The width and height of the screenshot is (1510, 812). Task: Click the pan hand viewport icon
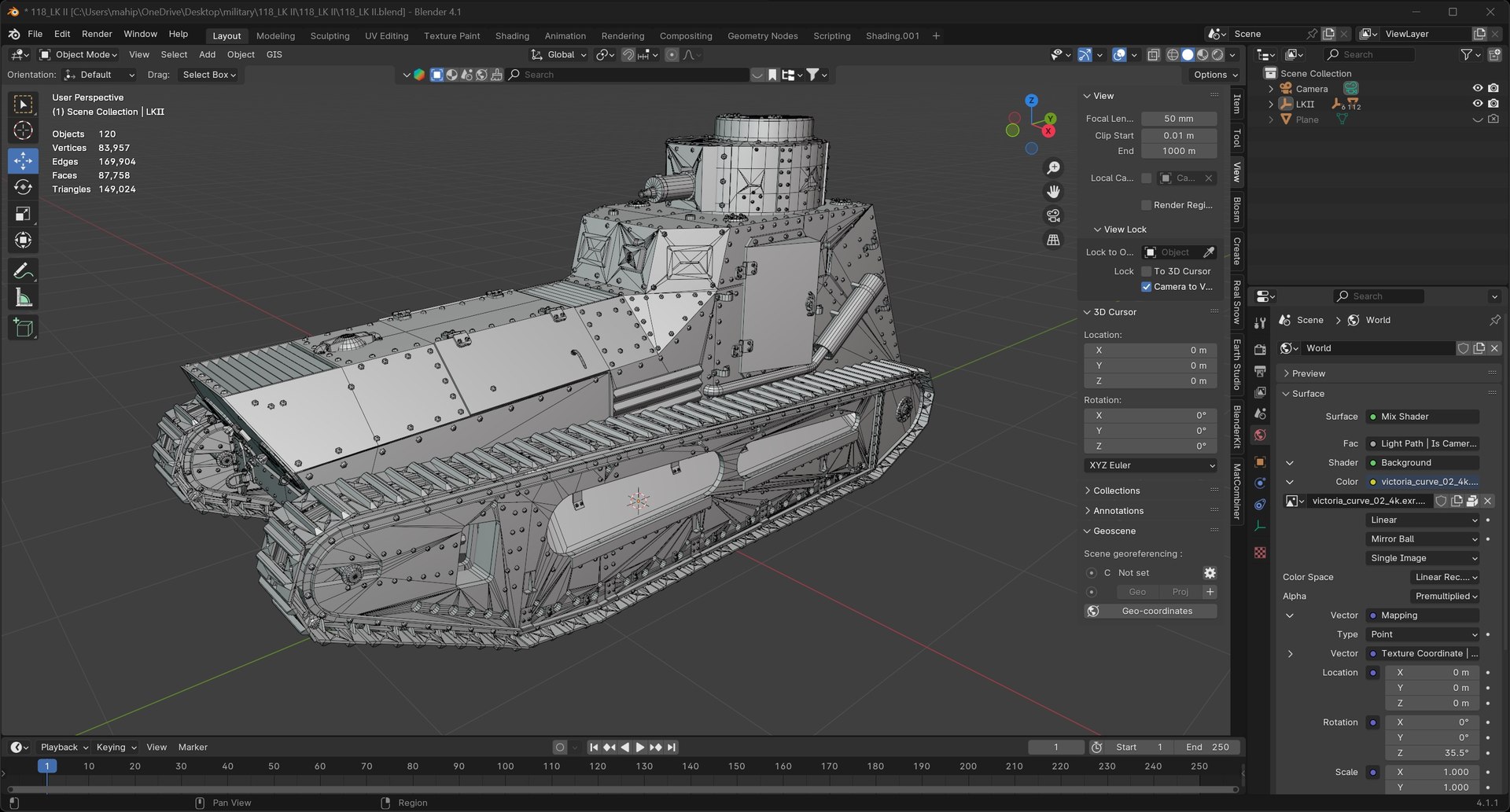point(1053,192)
